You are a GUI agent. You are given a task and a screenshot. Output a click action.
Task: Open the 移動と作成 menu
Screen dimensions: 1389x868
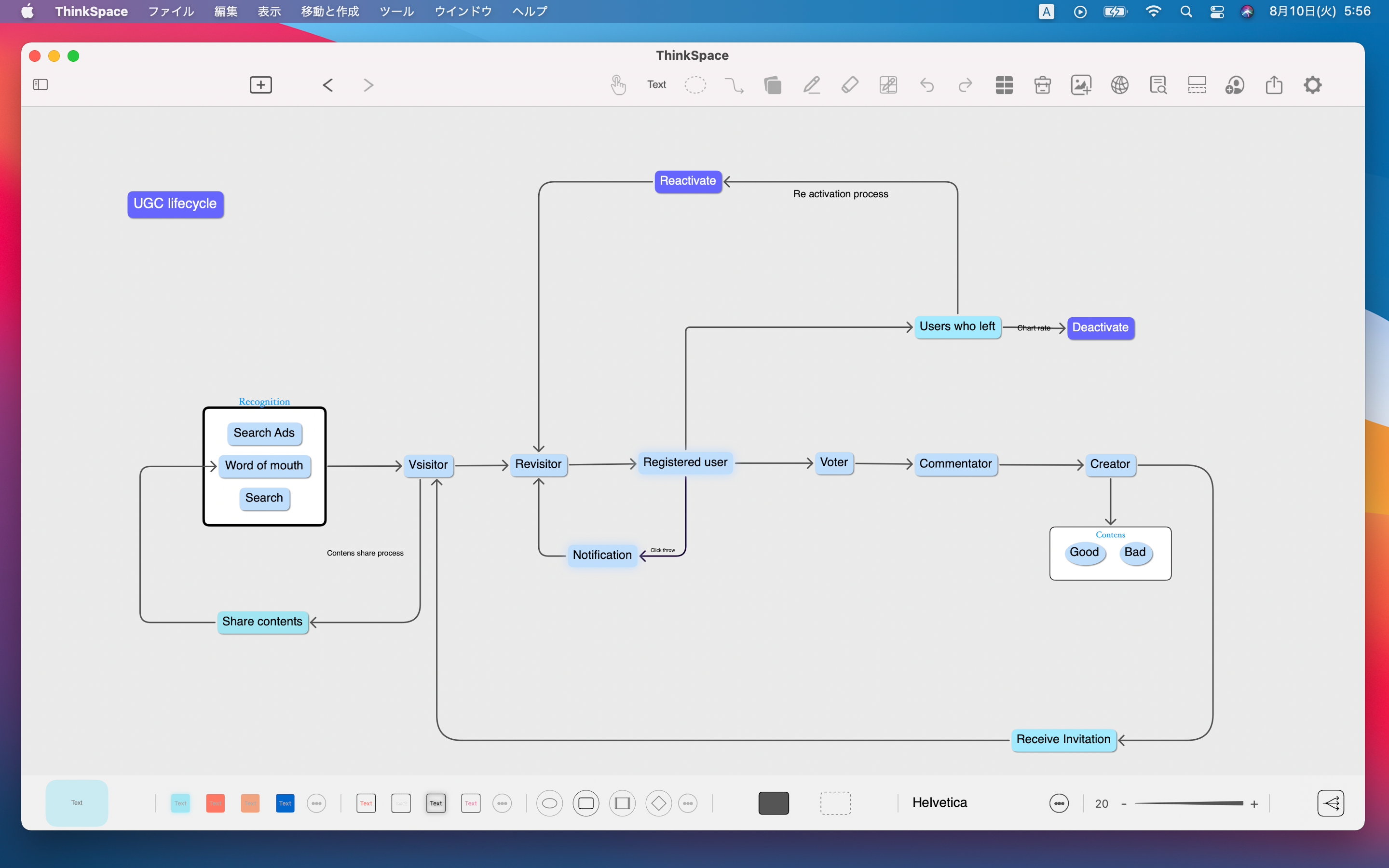pos(330,12)
